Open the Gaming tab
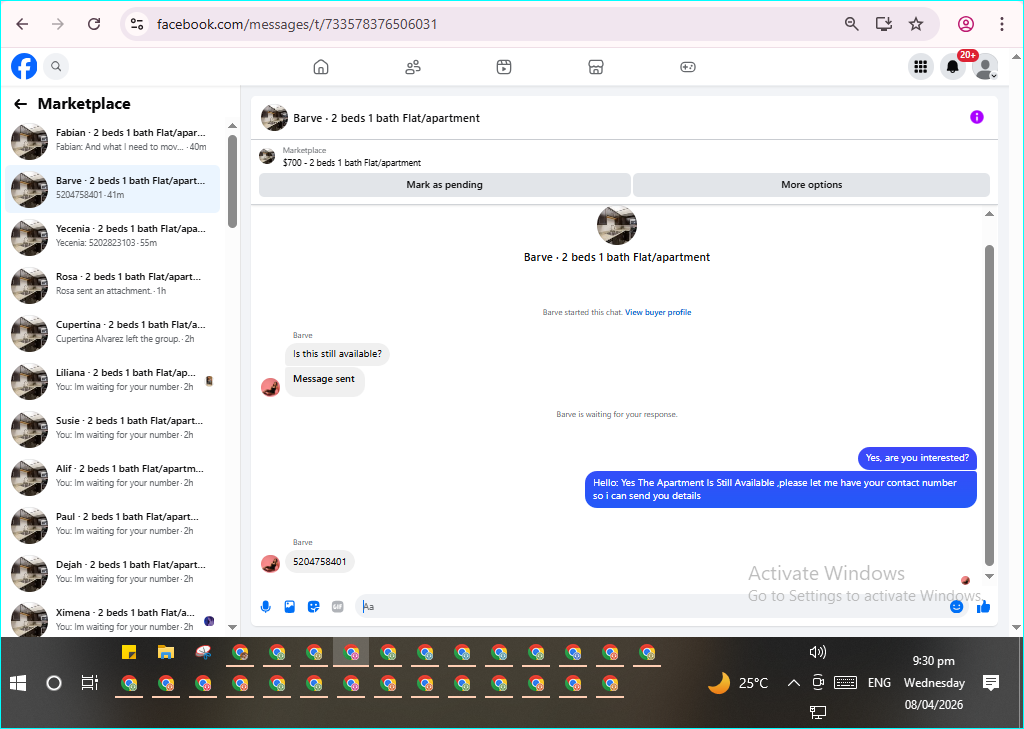The height and width of the screenshot is (729, 1024). pyautogui.click(x=688, y=67)
